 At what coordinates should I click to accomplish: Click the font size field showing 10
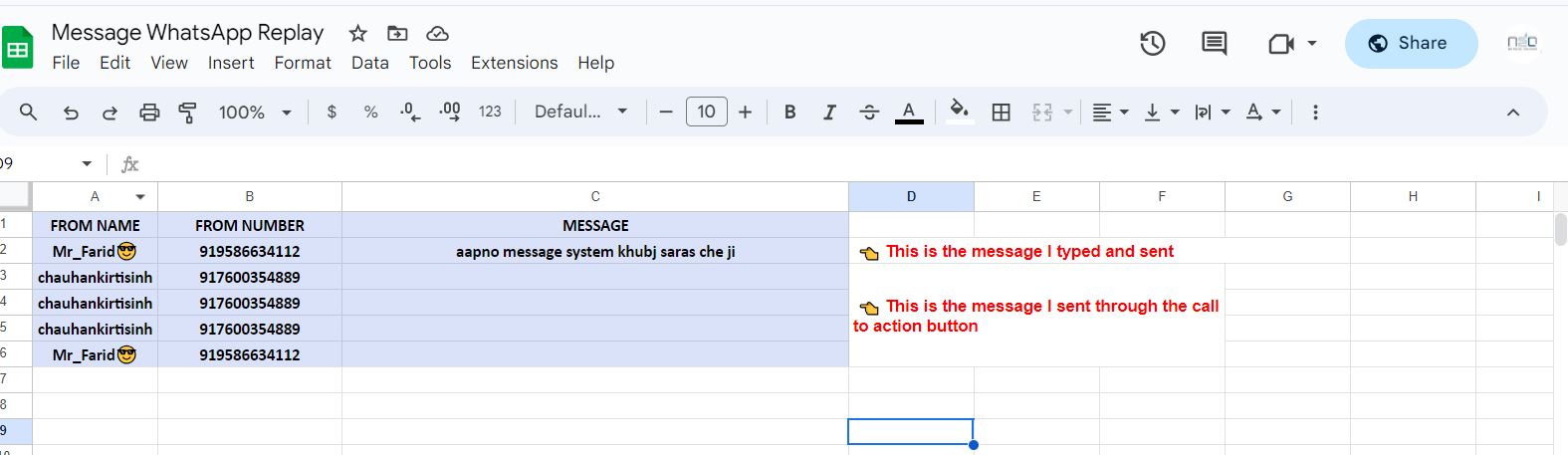706,112
